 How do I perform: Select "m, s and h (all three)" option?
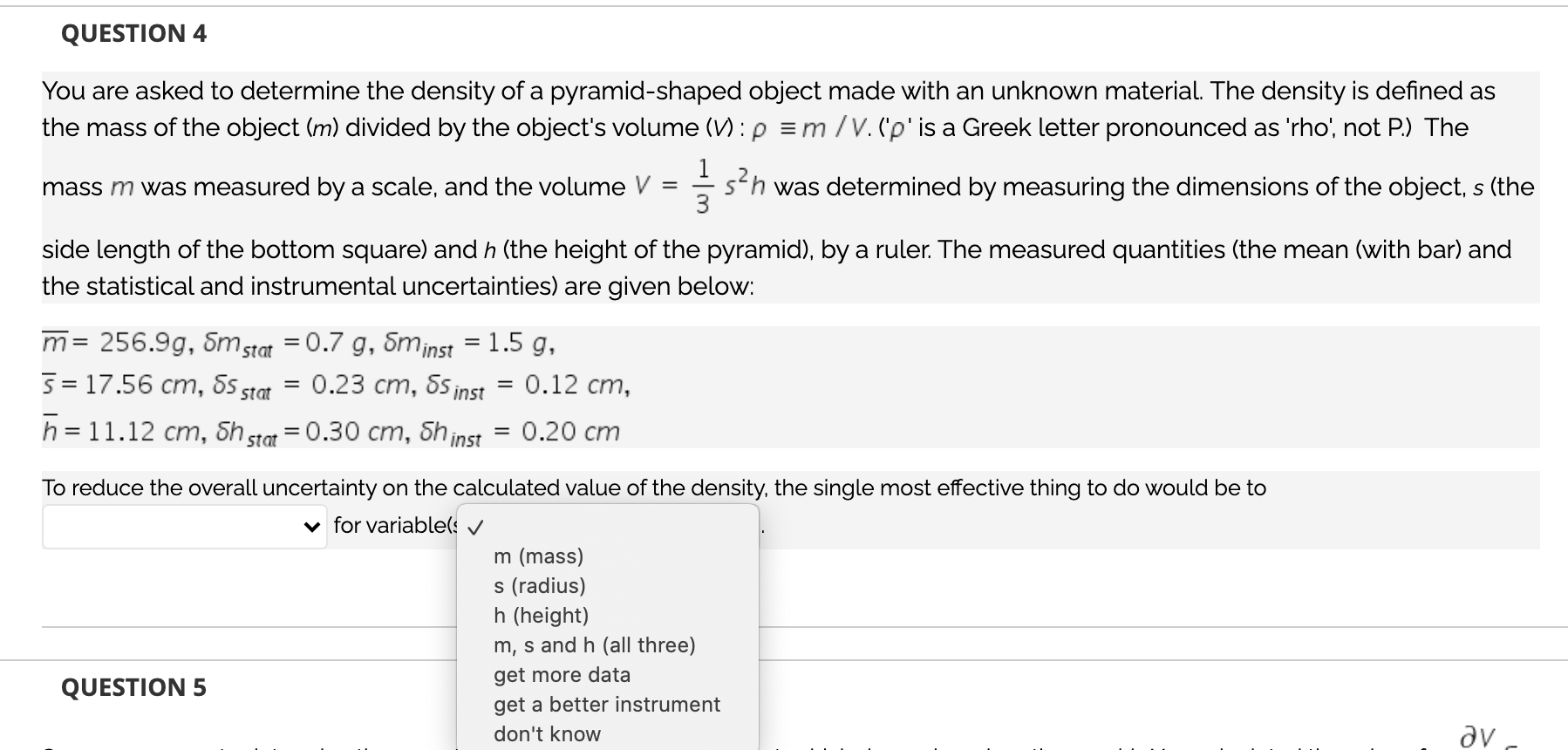(x=595, y=645)
